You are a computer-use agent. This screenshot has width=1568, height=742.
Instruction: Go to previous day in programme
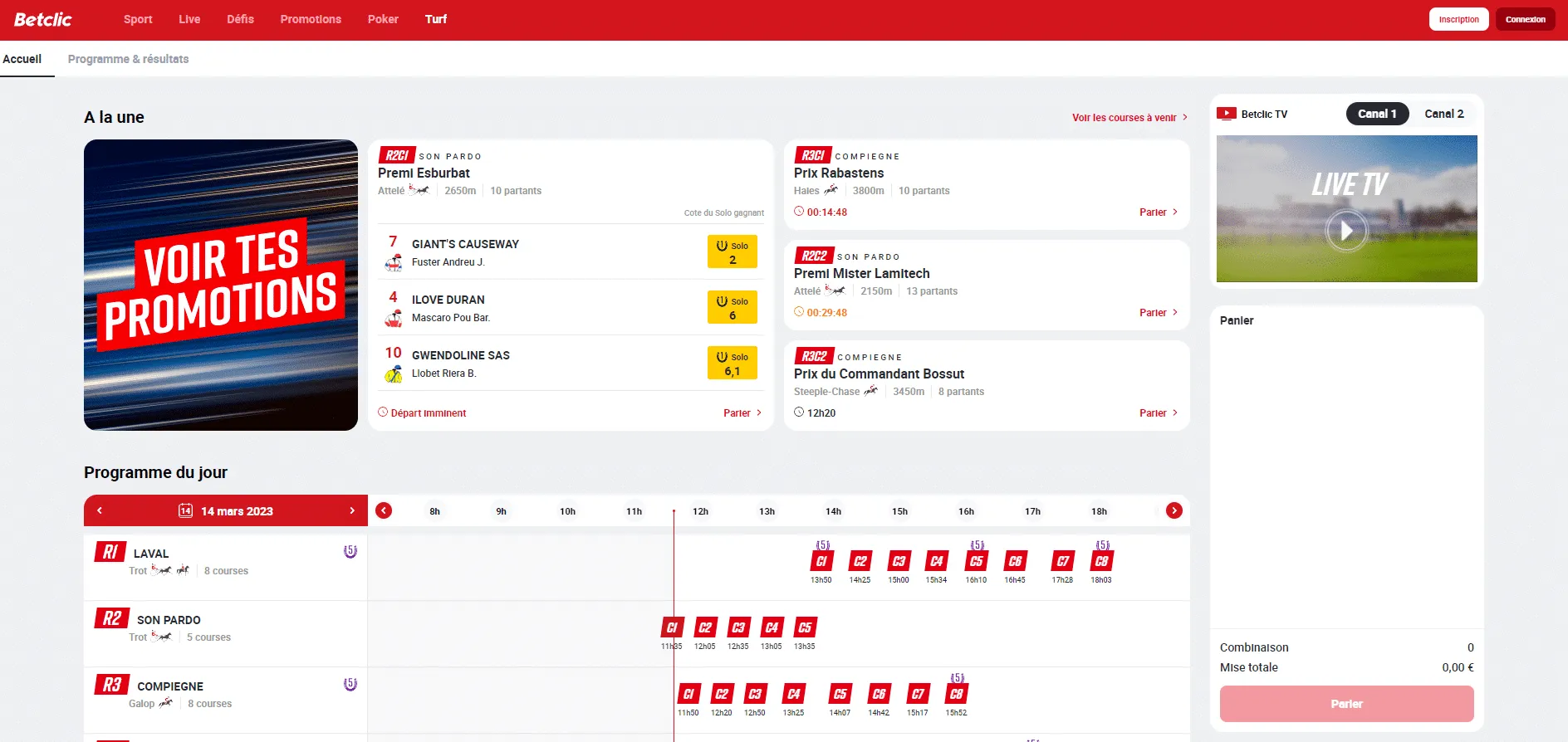[100, 510]
